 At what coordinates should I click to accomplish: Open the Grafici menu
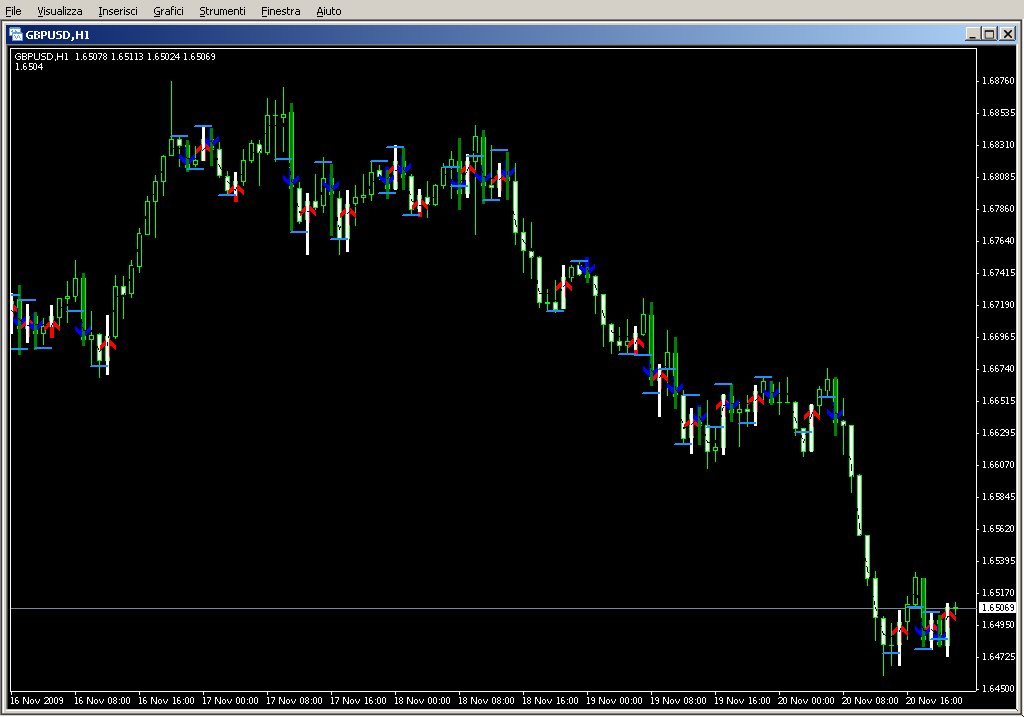(x=168, y=11)
